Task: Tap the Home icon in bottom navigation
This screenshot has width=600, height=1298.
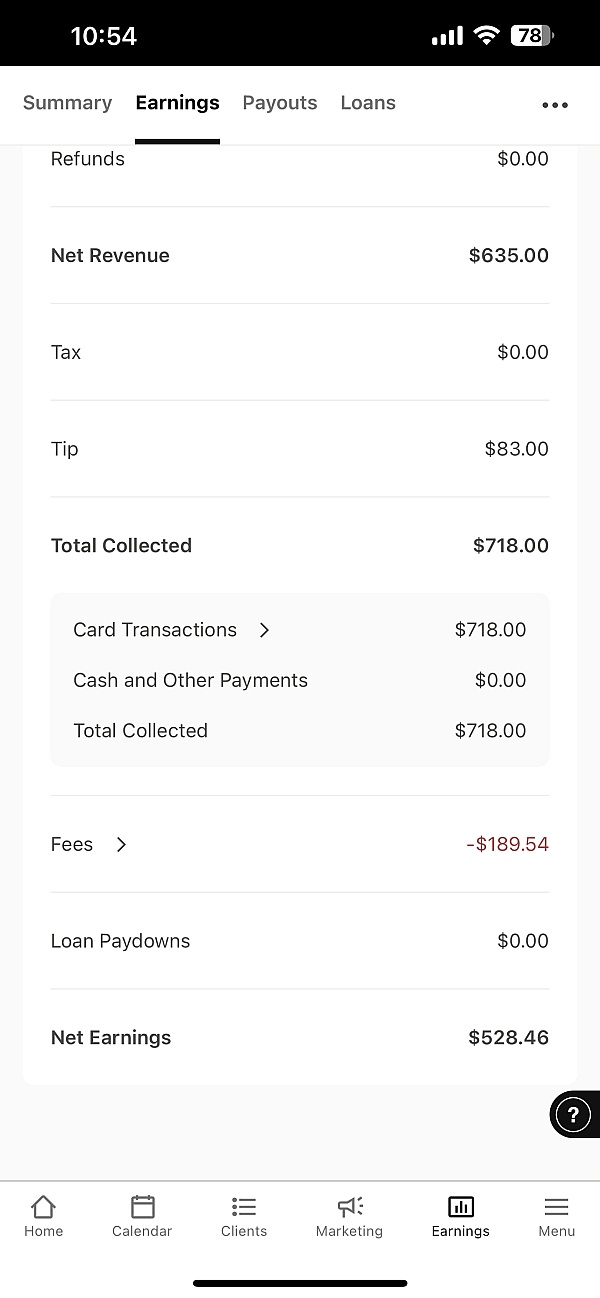Action: point(43,1206)
